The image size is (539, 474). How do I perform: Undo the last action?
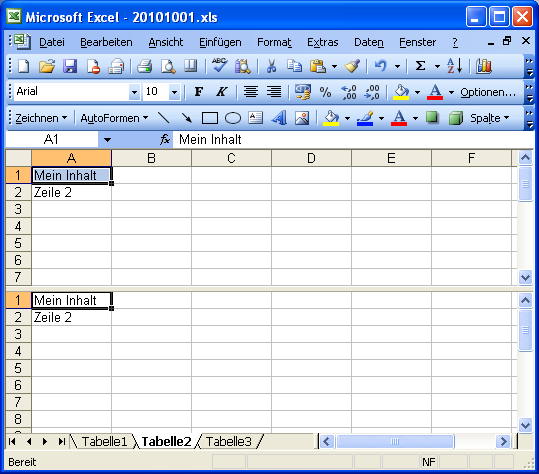(x=381, y=66)
